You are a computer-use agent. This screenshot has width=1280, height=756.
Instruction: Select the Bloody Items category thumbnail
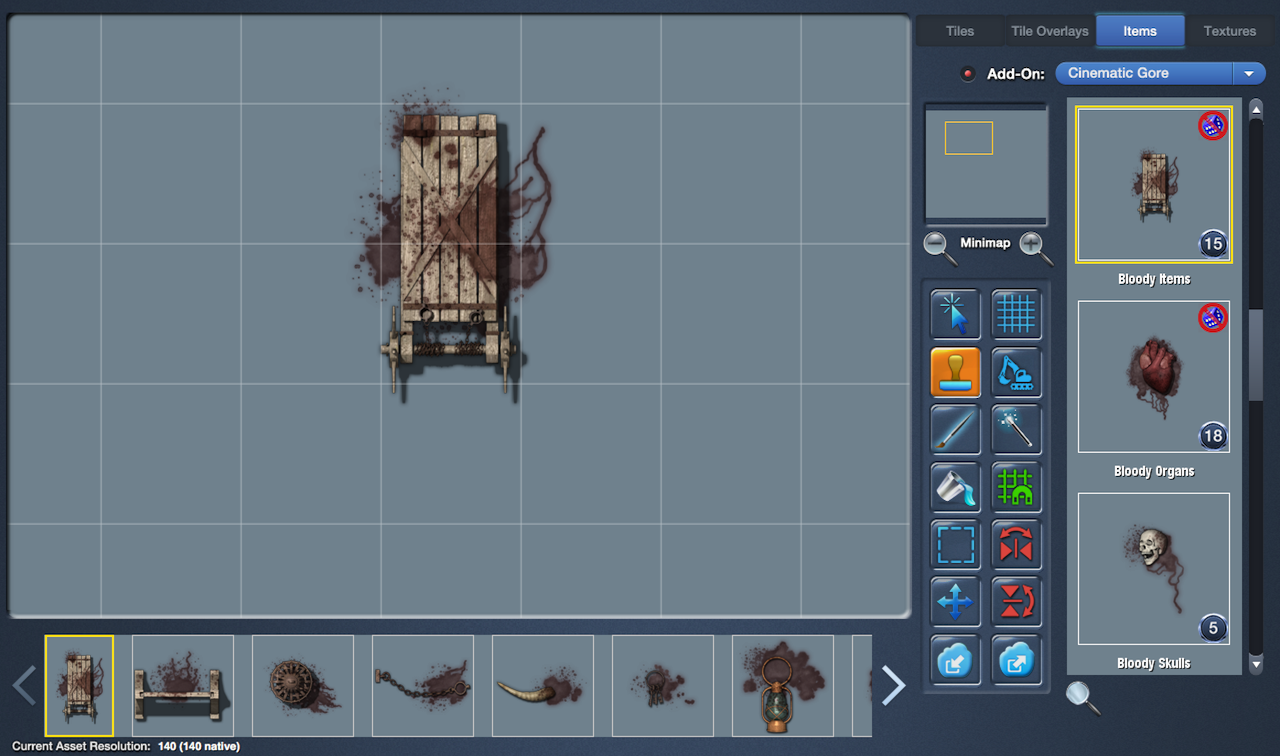click(x=1154, y=185)
